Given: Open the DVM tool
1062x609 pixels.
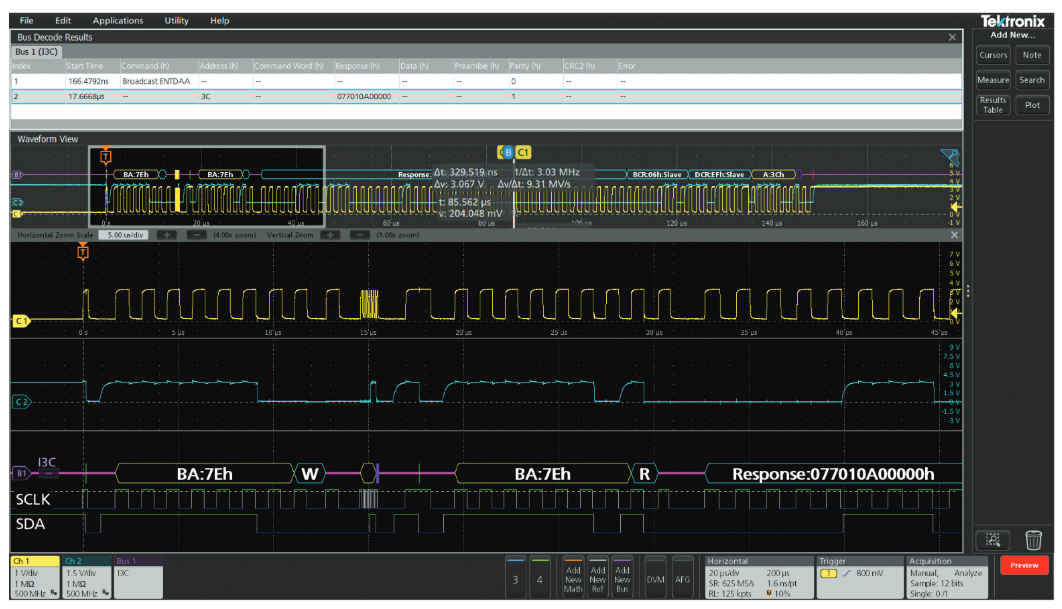Looking at the screenshot, I should (655, 577).
